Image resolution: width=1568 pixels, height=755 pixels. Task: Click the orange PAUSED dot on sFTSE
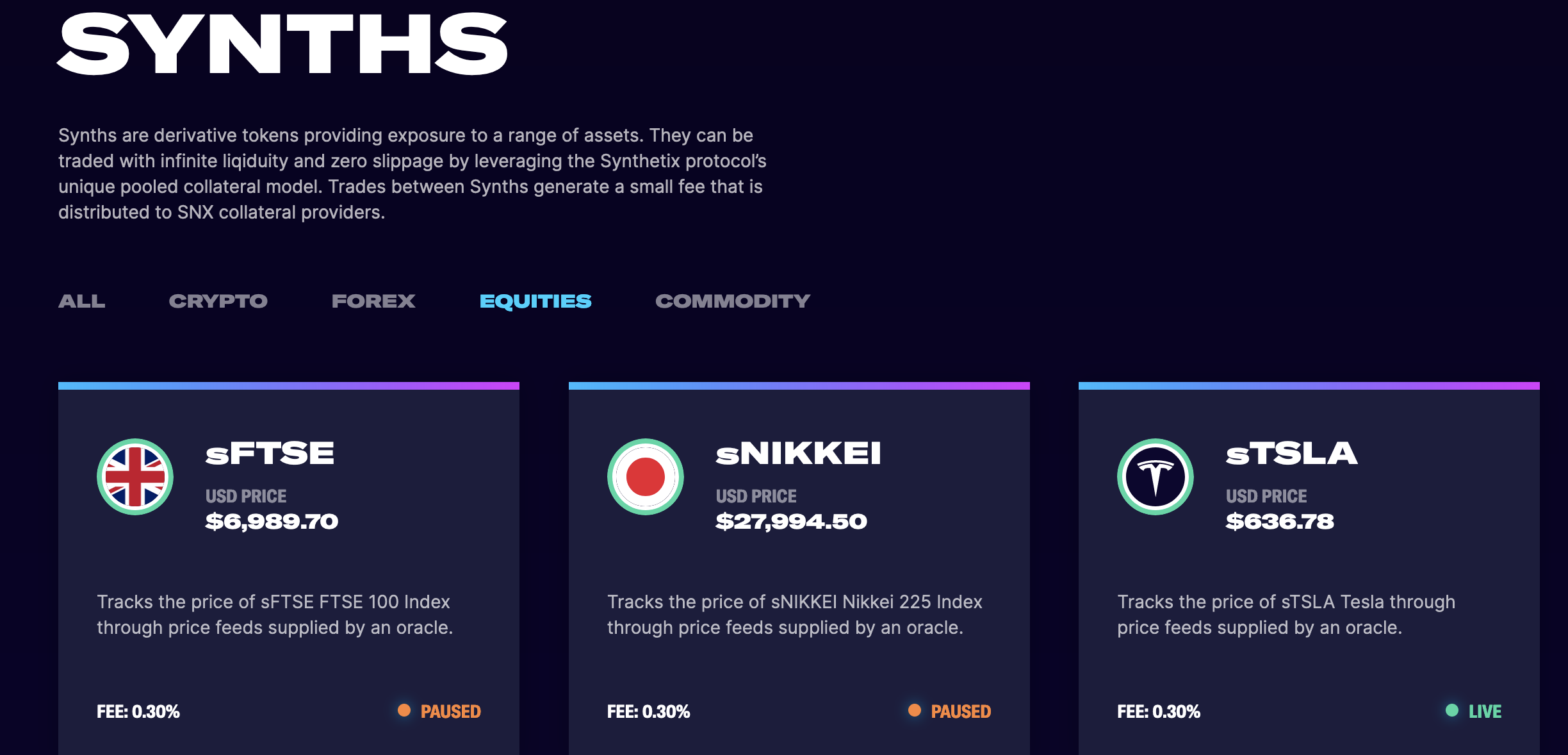pos(404,710)
